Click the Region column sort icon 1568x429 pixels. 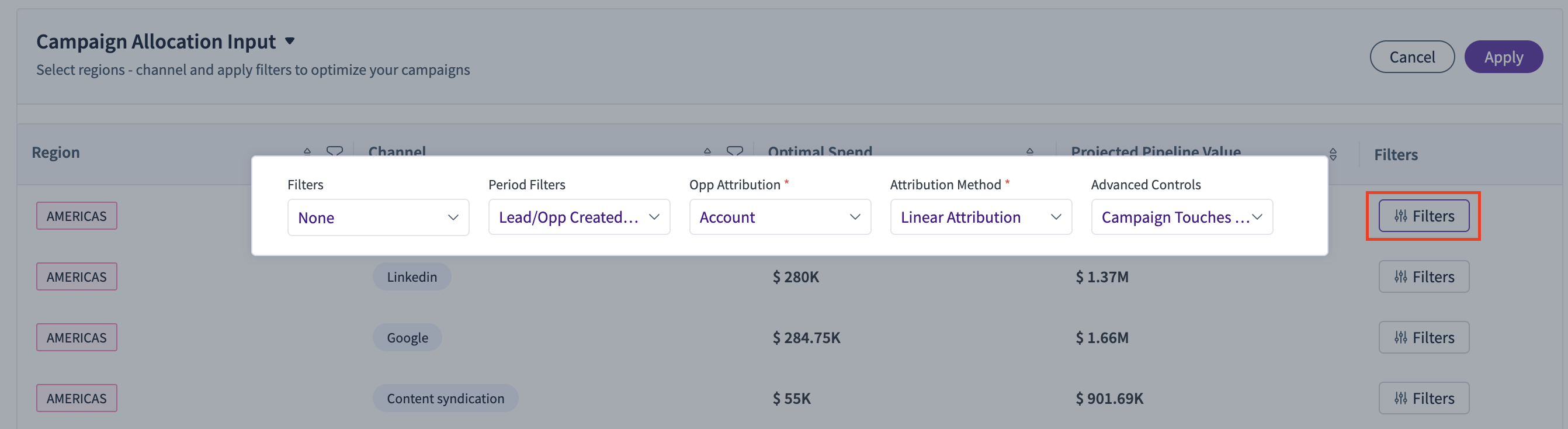tap(307, 151)
